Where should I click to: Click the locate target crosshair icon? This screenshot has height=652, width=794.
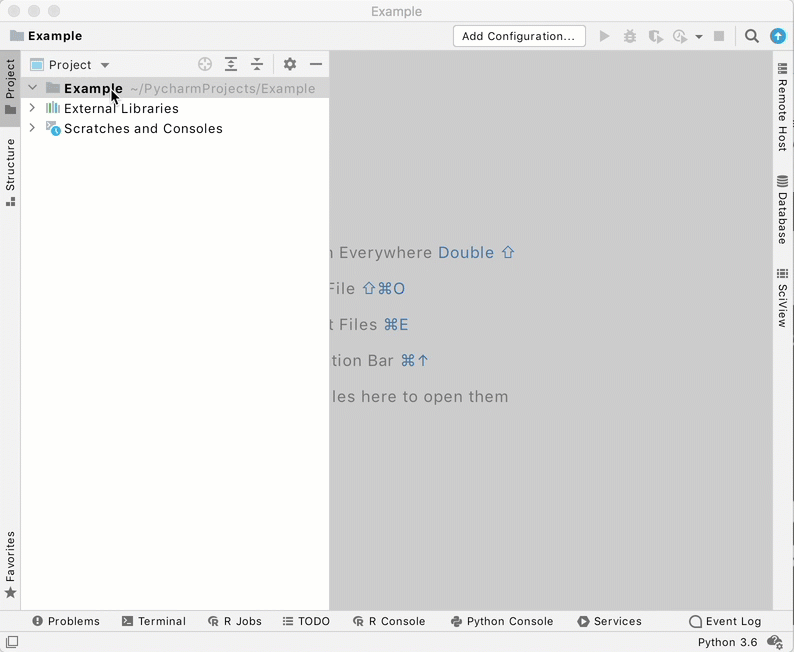coord(205,64)
